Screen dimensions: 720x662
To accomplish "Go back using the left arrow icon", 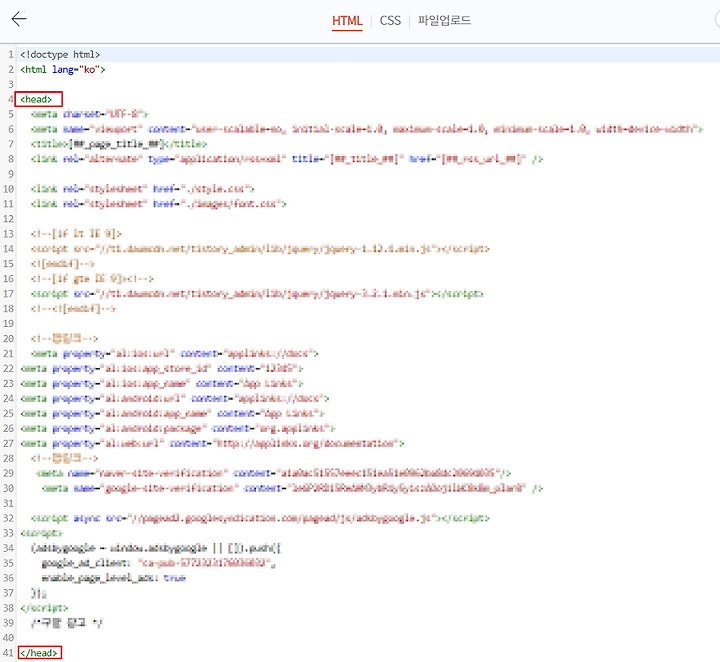I will pyautogui.click(x=19, y=19).
